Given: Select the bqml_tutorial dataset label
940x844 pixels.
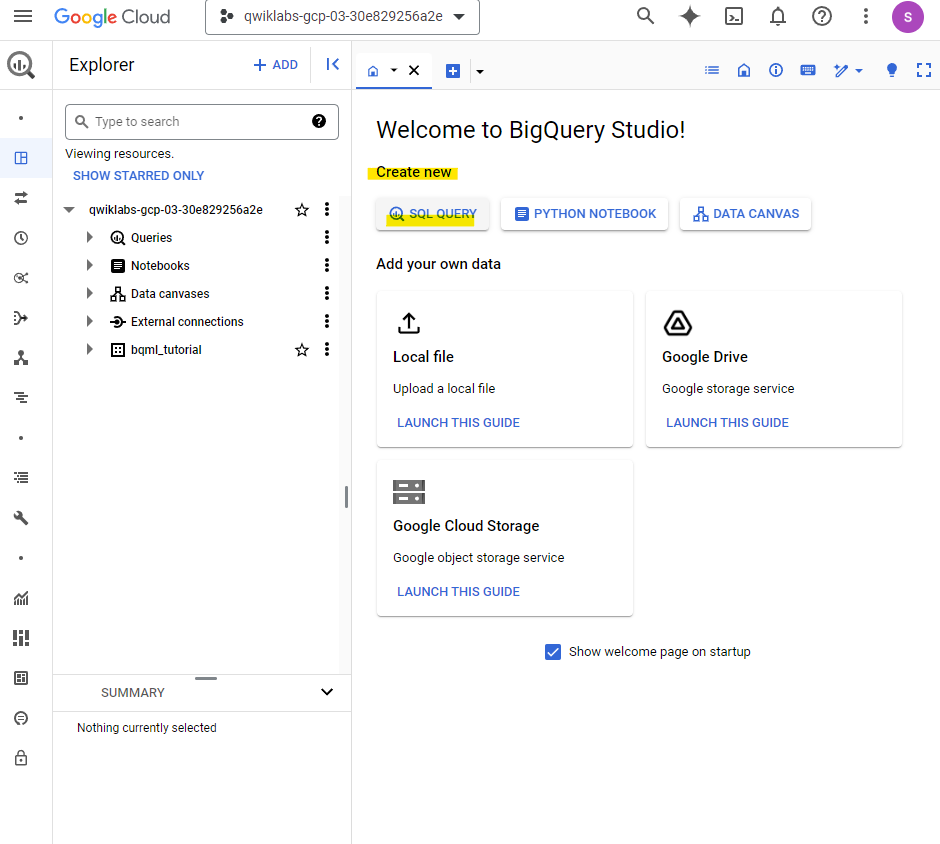Looking at the screenshot, I should pyautogui.click(x=166, y=350).
